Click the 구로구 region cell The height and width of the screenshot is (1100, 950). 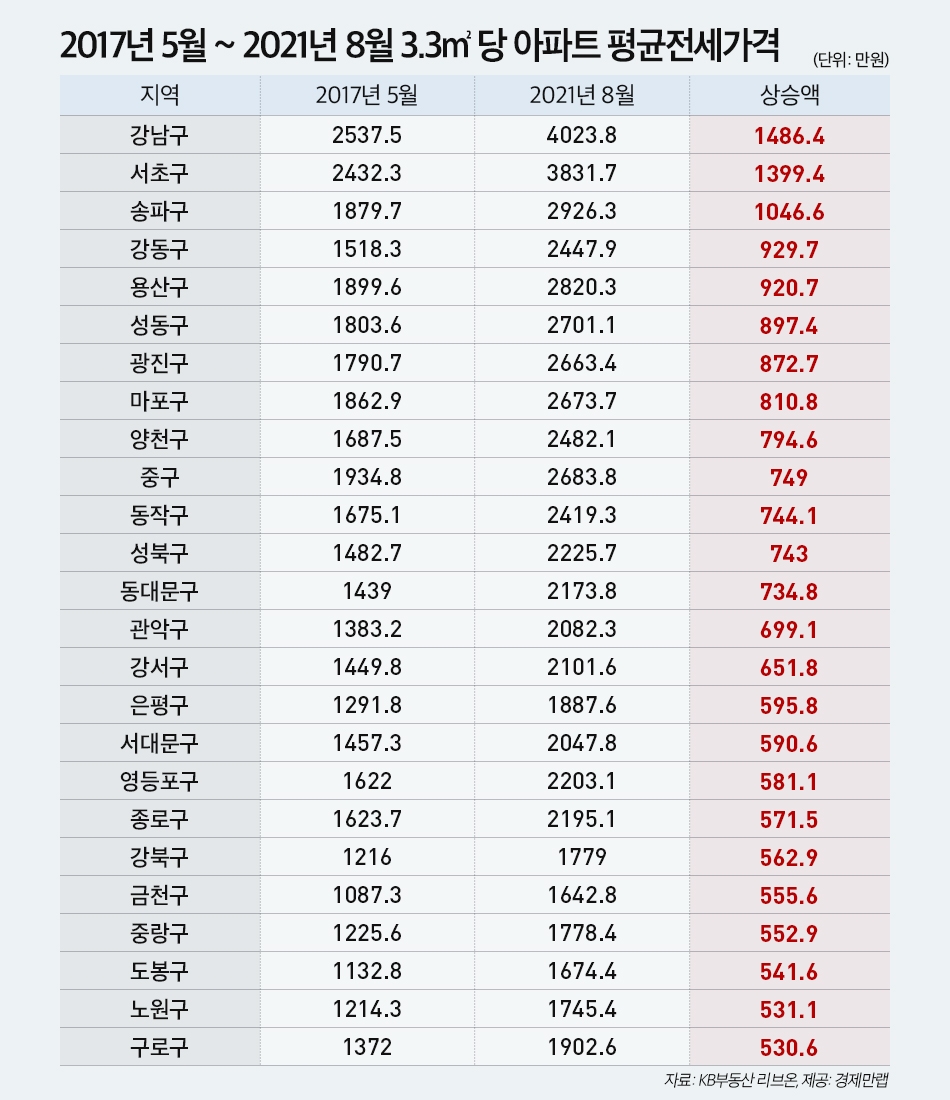159,1047
